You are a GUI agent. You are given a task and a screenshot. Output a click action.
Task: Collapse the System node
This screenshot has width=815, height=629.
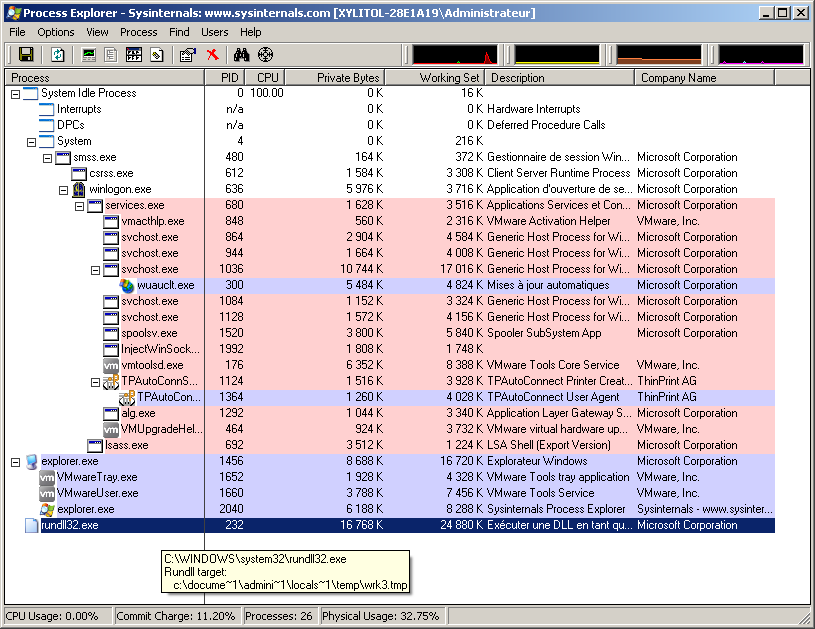tap(31, 142)
